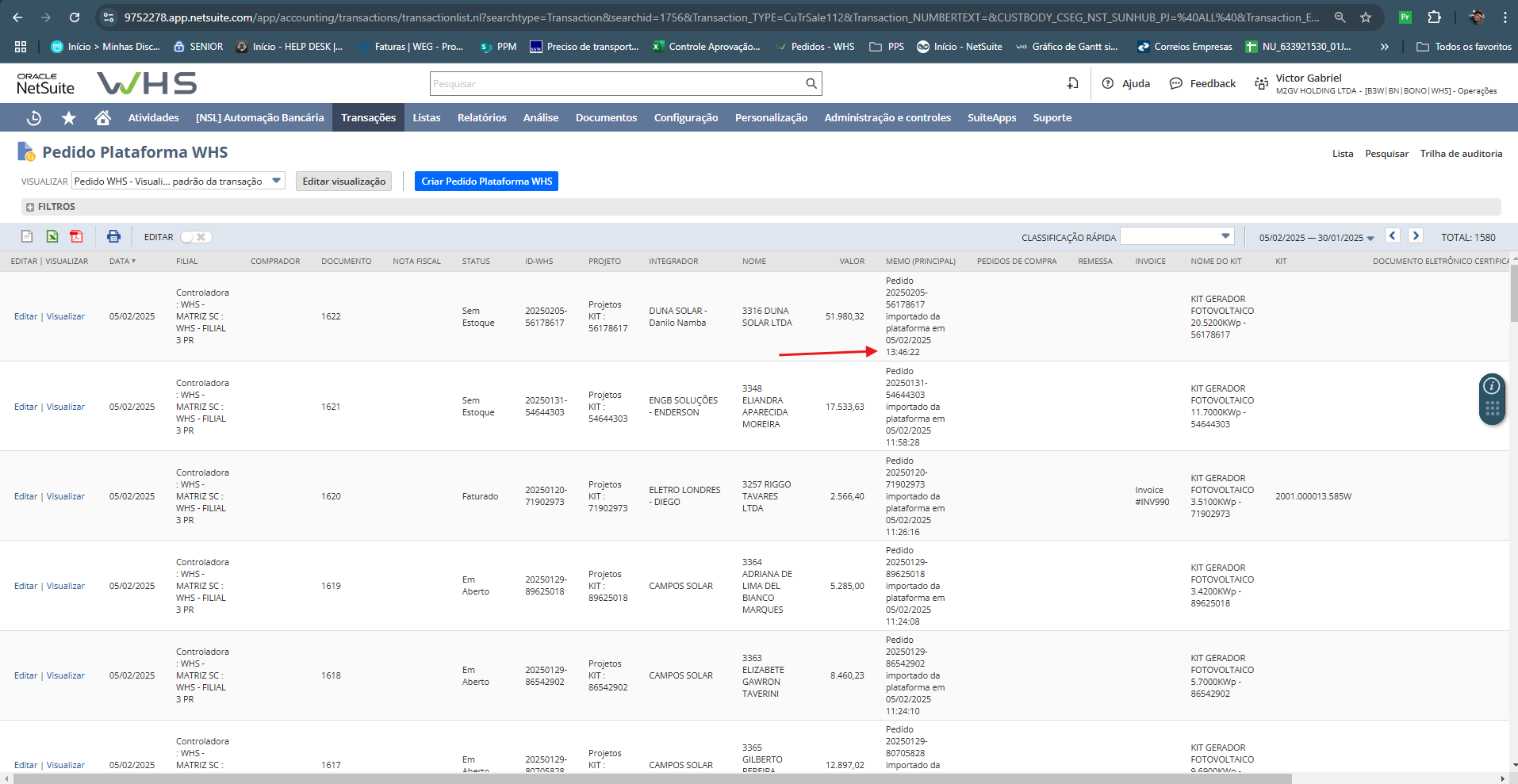The image size is (1518, 784).
Task: Export the list as CSV file
Action: click(x=27, y=236)
